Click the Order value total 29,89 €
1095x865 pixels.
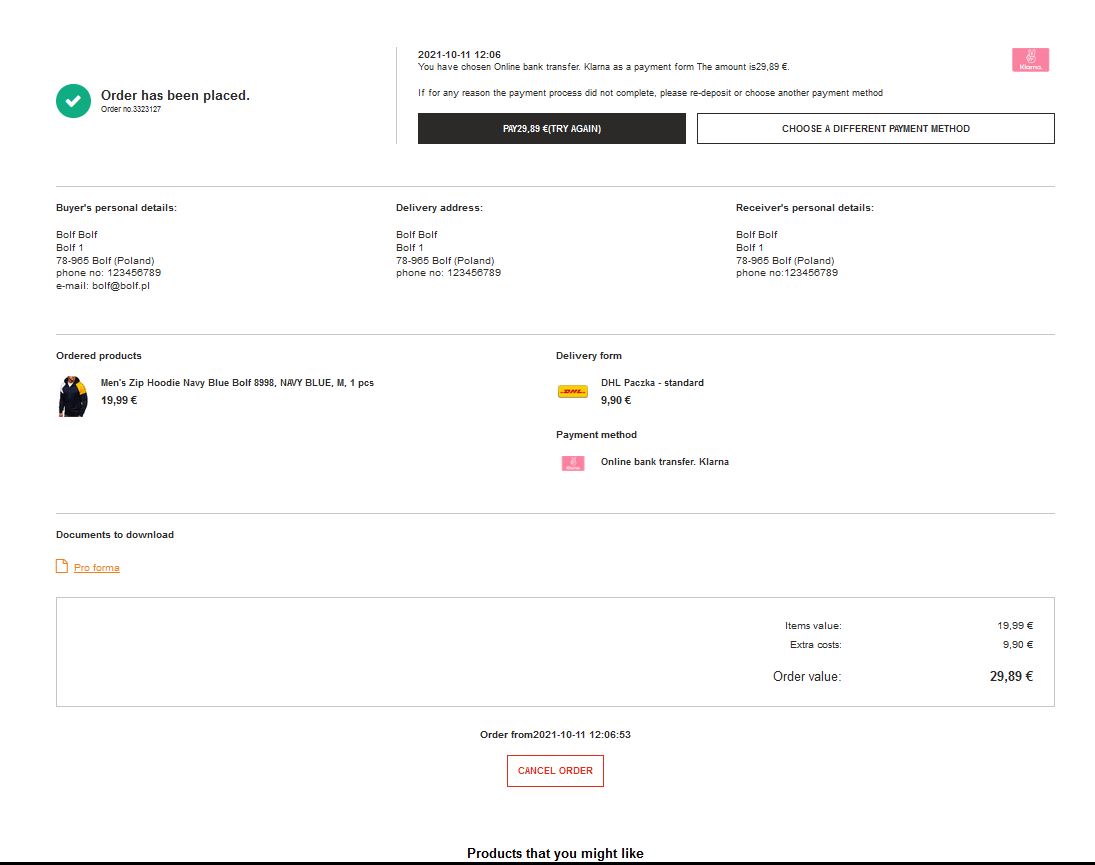click(x=1011, y=677)
